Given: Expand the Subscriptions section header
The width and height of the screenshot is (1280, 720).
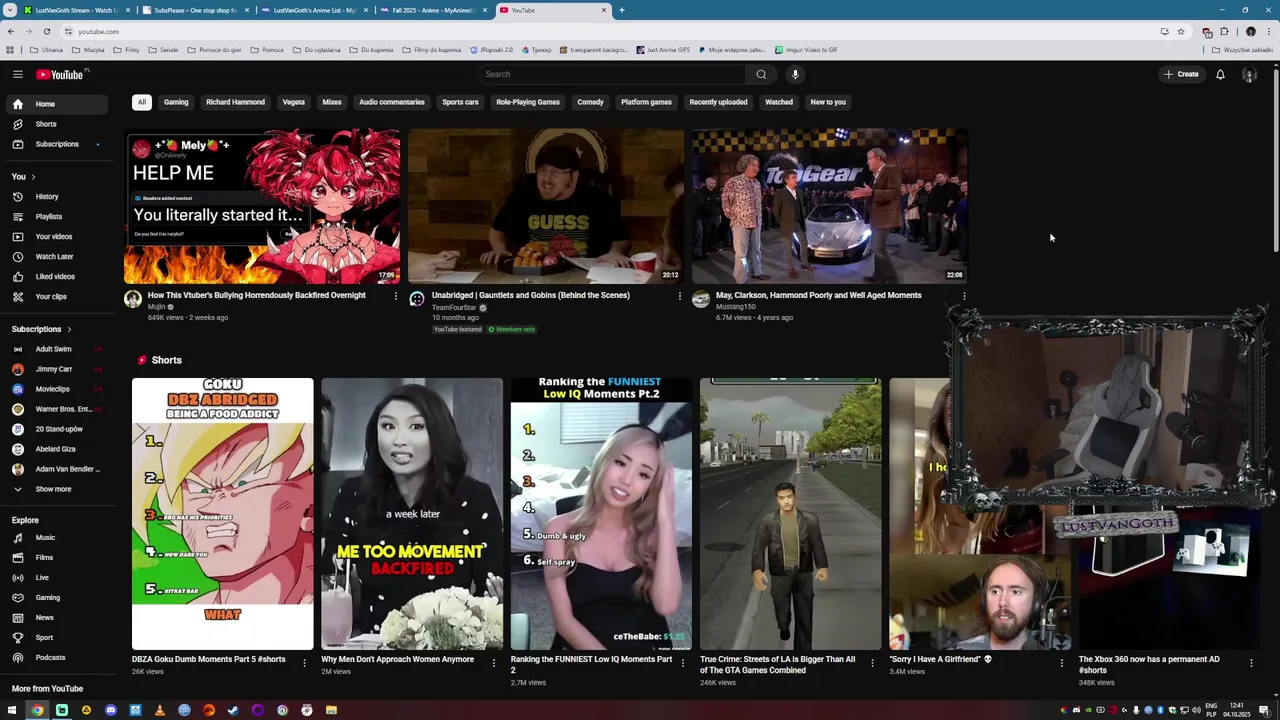Looking at the screenshot, I should tap(41, 329).
